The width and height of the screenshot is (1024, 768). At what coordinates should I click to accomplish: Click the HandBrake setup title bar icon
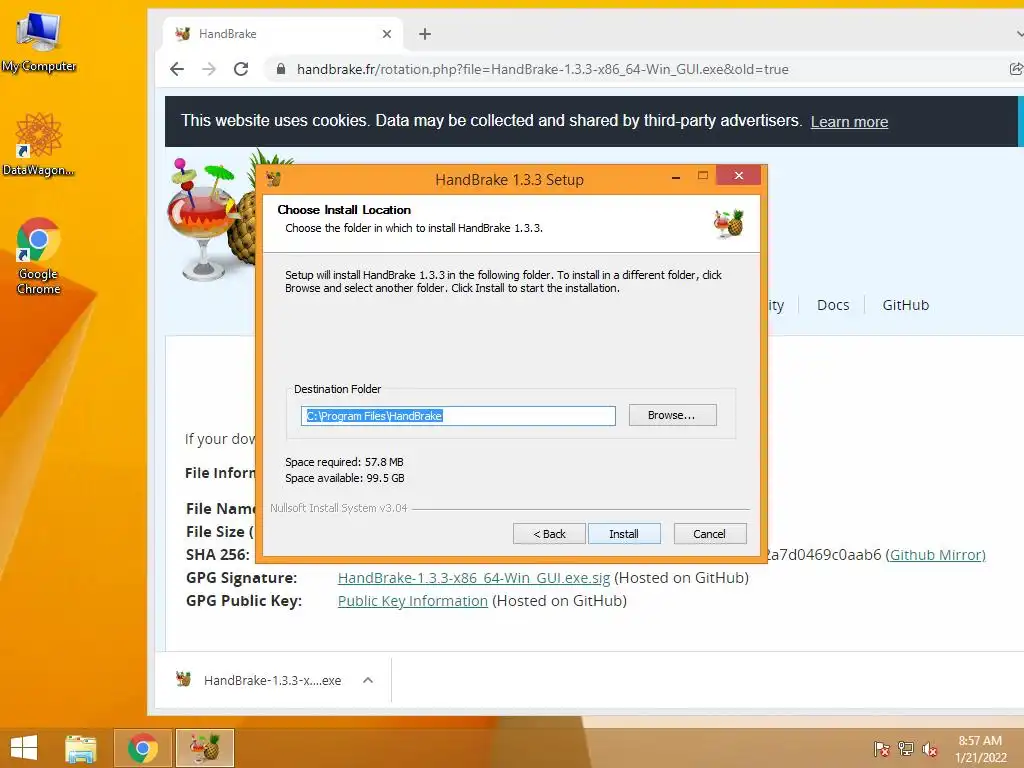pyautogui.click(x=274, y=179)
